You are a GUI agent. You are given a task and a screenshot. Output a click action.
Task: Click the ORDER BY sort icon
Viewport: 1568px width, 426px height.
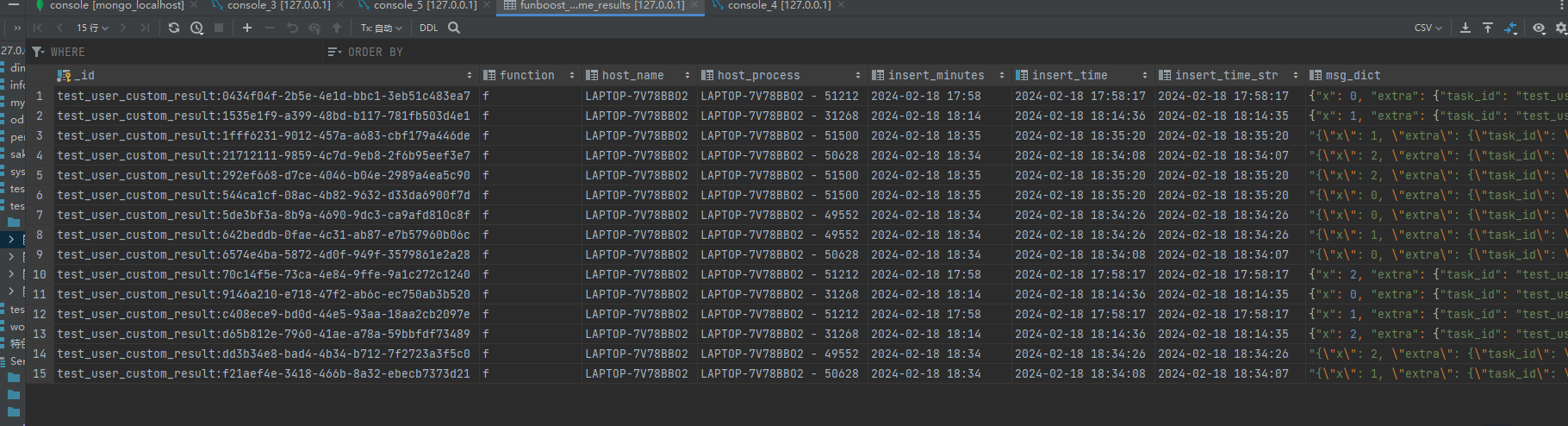[335, 52]
